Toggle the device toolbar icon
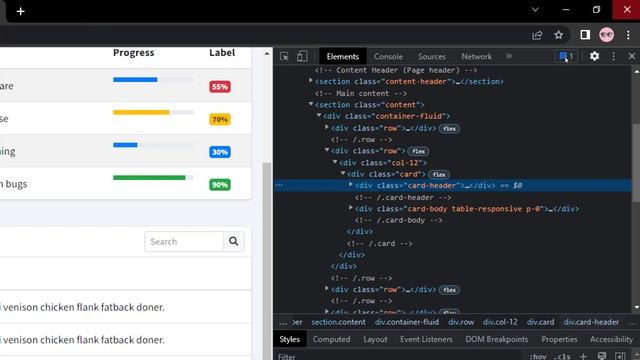Image resolution: width=640 pixels, height=360 pixels. (302, 56)
